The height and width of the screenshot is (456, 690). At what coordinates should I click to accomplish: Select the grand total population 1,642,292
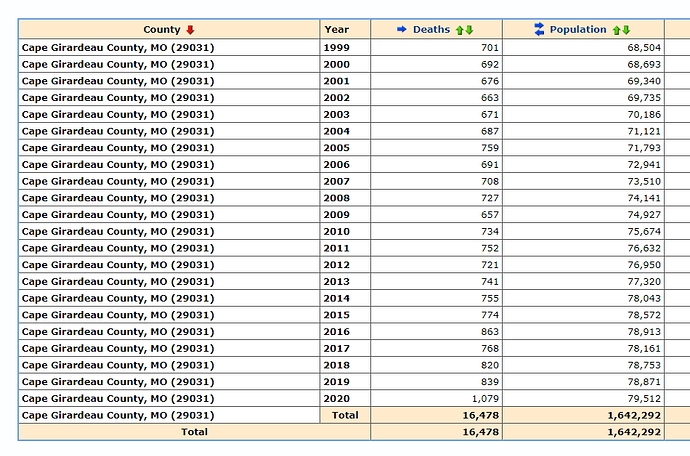[x=584, y=432]
